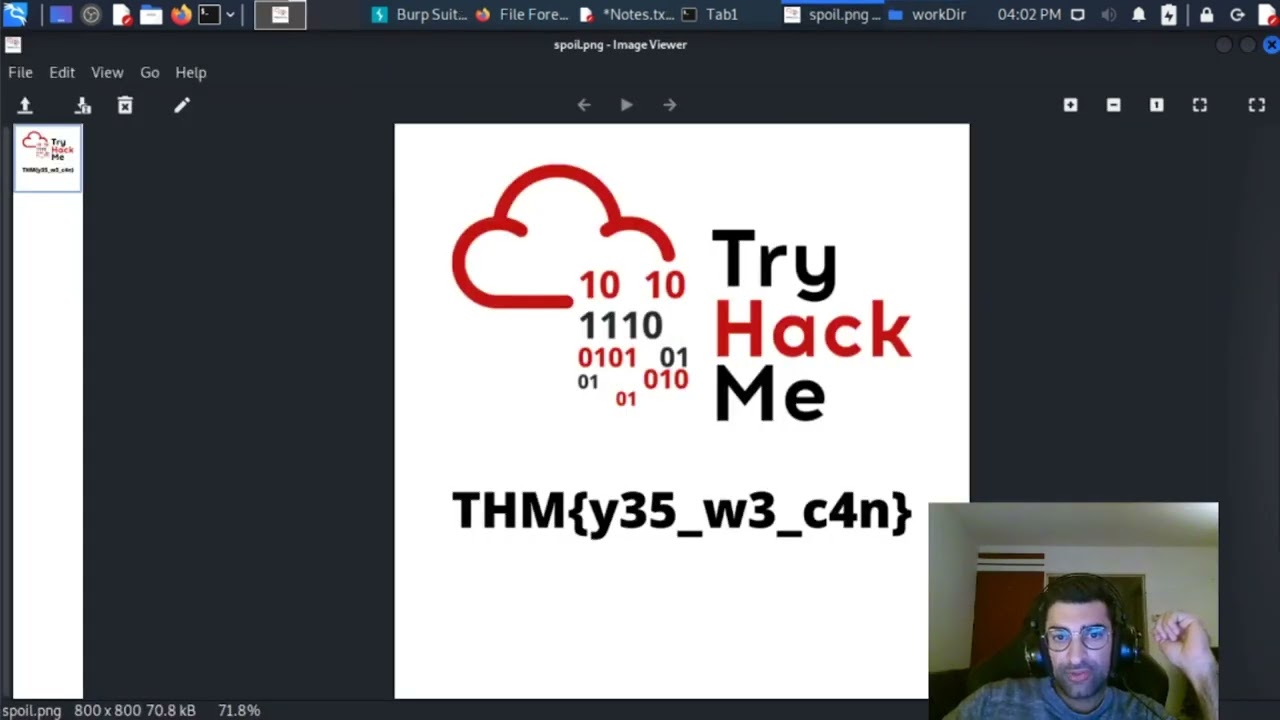
Task: Open the display/screen tray icon
Action: [1077, 15]
